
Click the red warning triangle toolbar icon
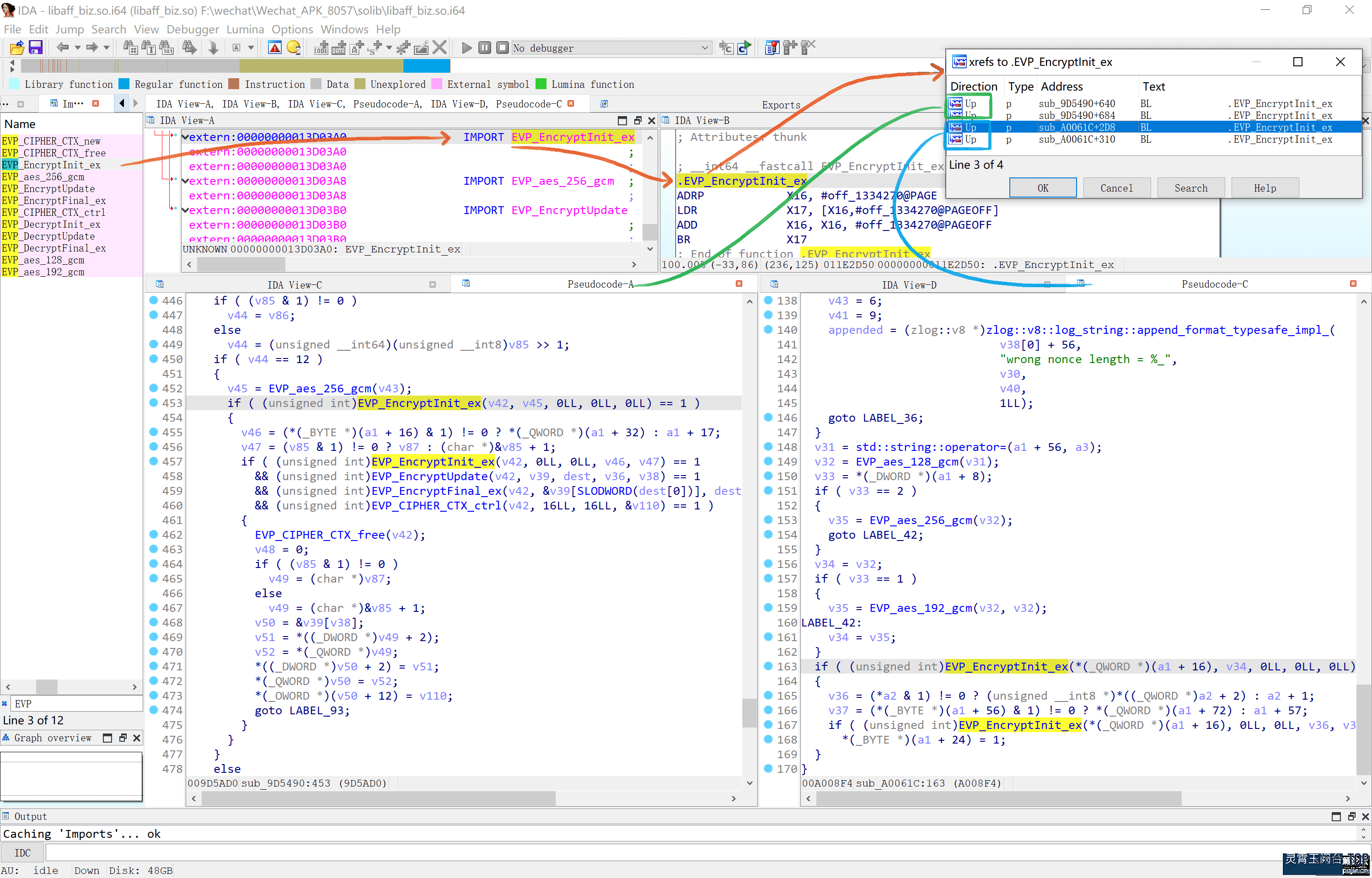click(x=274, y=48)
